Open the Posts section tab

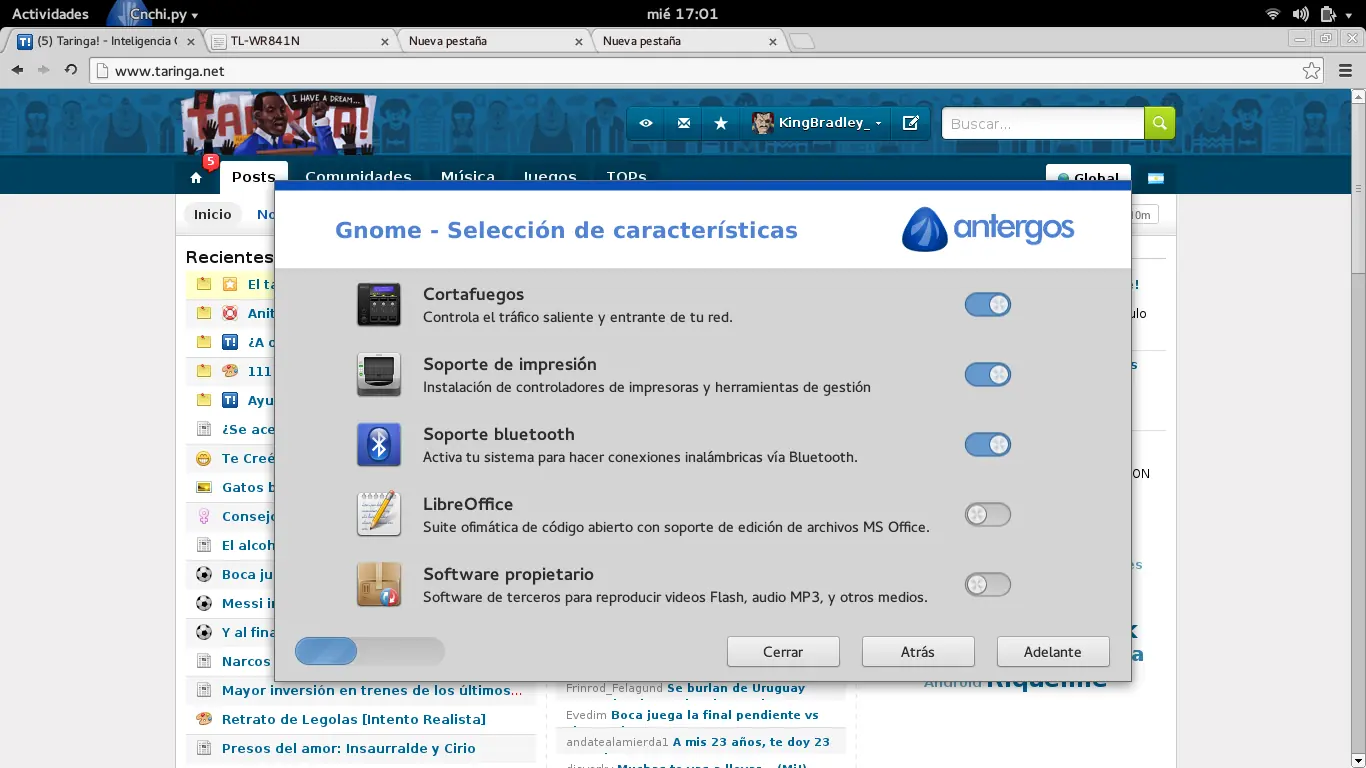[254, 176]
